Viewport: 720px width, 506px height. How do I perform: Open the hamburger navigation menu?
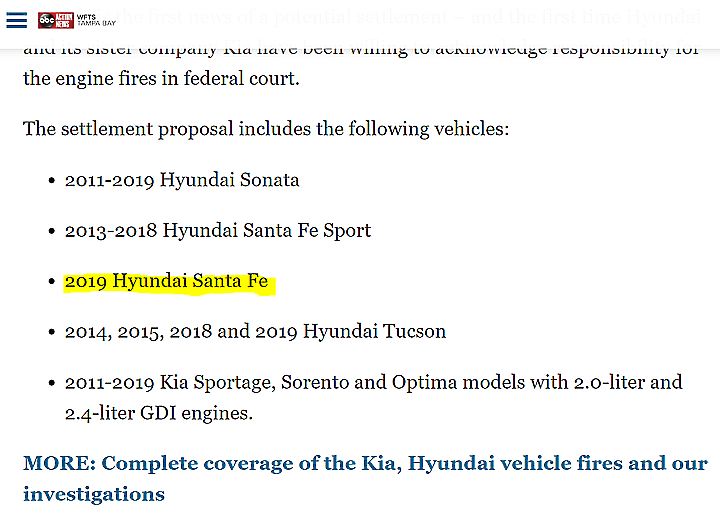tap(17, 20)
